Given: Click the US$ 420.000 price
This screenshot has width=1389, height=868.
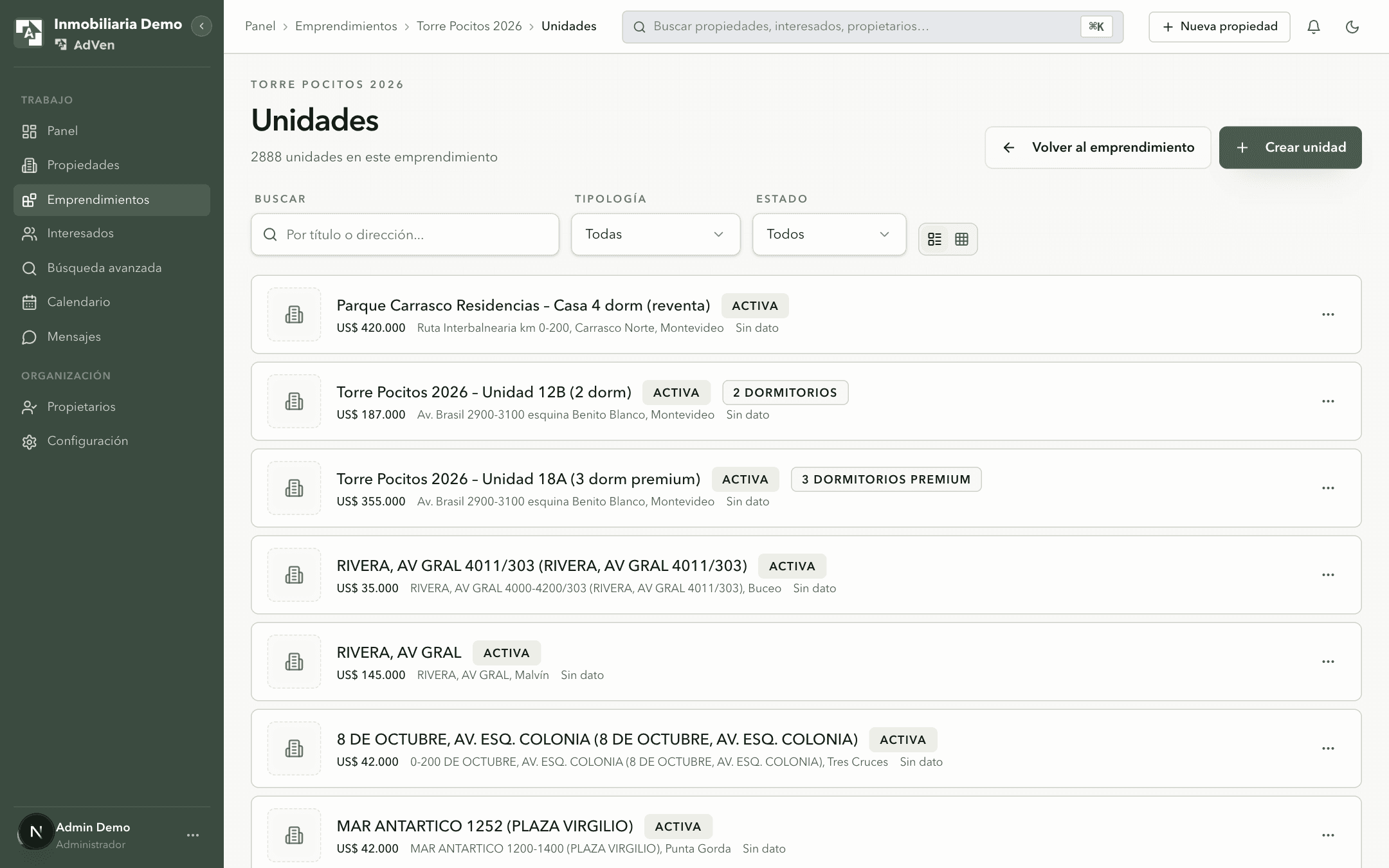Looking at the screenshot, I should (x=371, y=328).
